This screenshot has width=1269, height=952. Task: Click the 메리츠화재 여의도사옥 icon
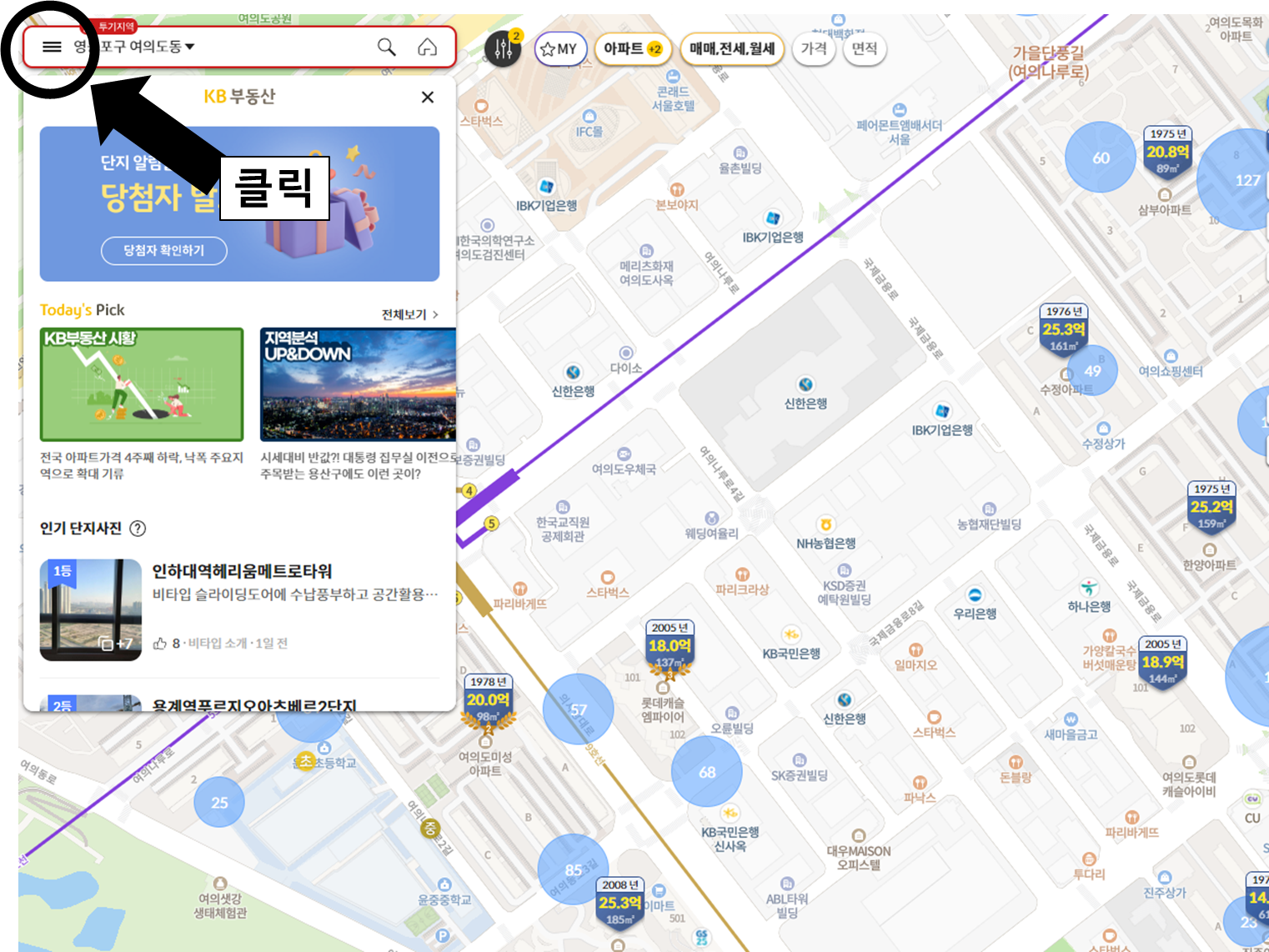tap(646, 251)
